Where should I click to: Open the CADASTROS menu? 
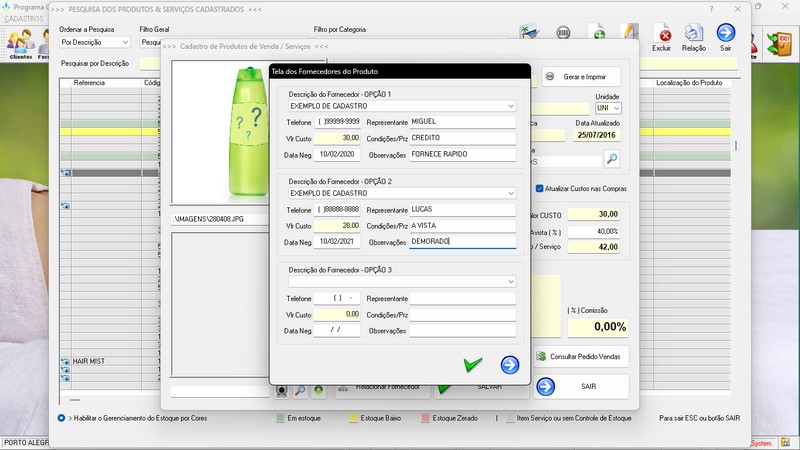click(x=24, y=19)
